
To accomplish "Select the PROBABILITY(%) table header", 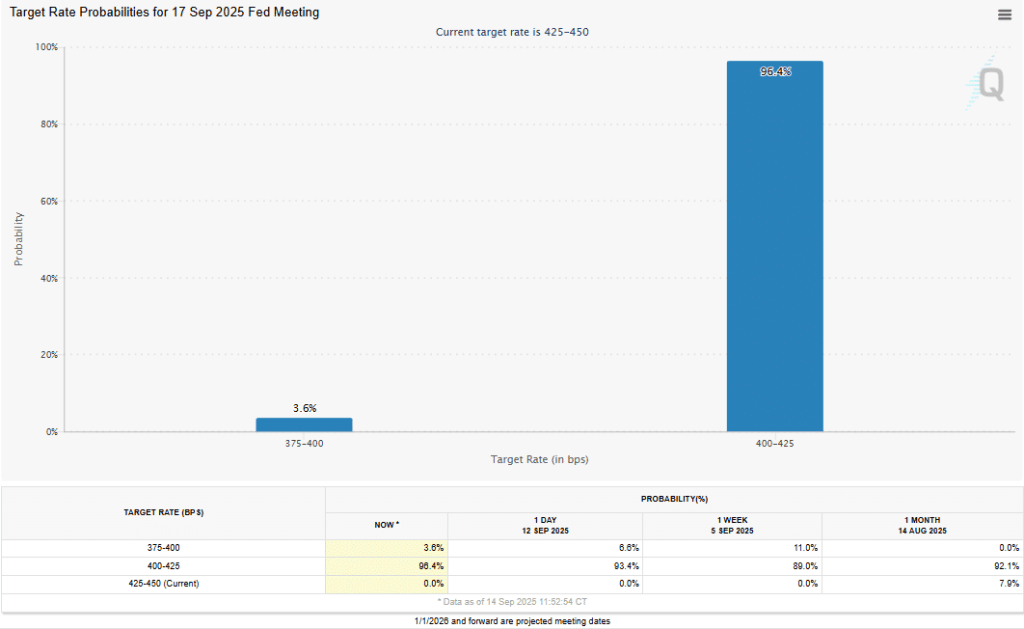I will point(673,499).
